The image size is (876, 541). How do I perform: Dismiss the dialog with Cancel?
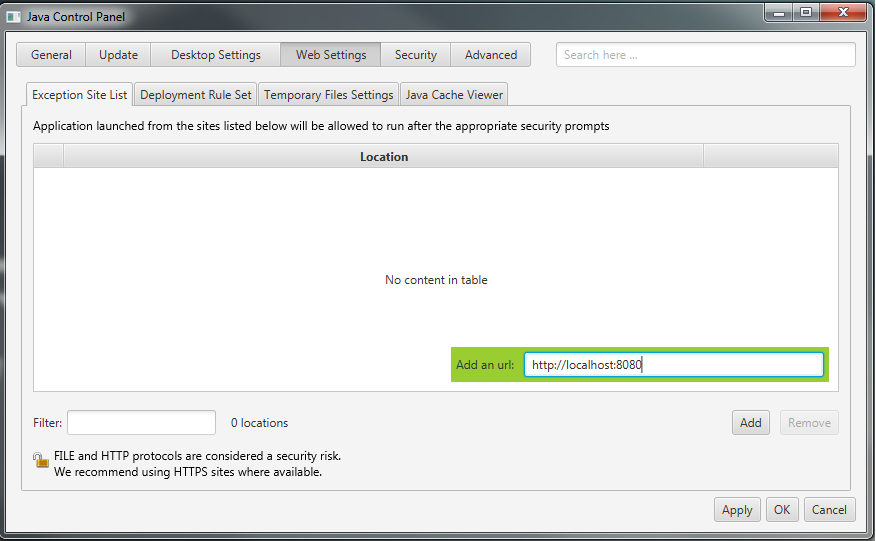pyautogui.click(x=829, y=510)
